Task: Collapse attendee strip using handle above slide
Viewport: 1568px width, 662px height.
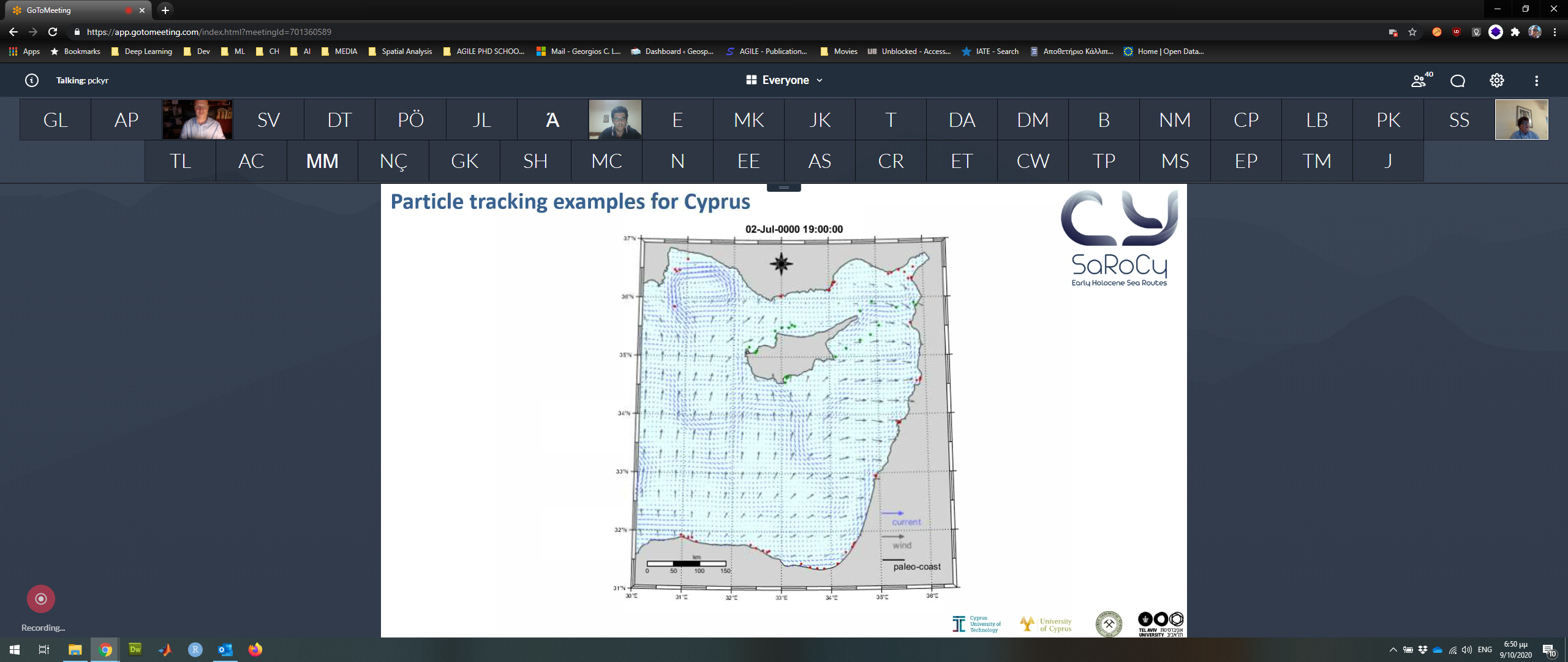Action: 783,188
